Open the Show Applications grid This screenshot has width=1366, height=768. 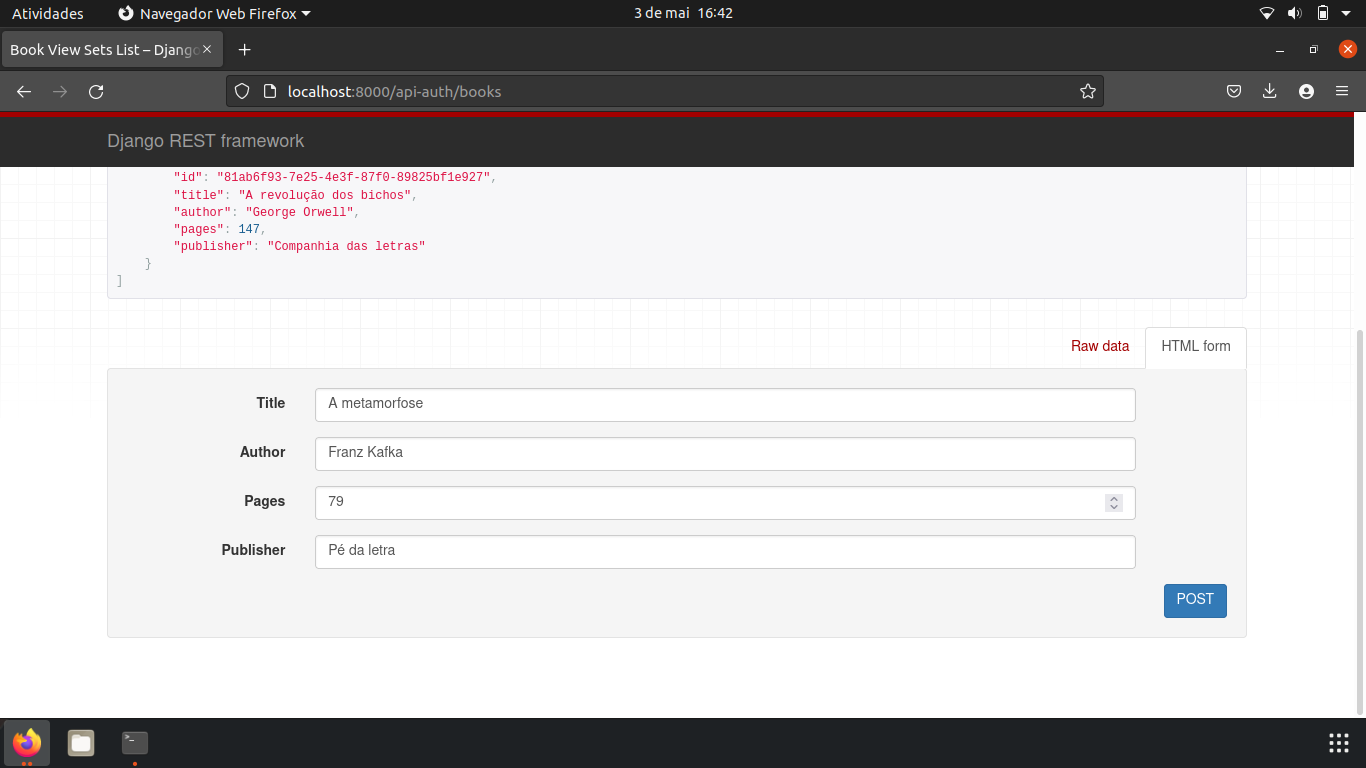[x=1338, y=743]
